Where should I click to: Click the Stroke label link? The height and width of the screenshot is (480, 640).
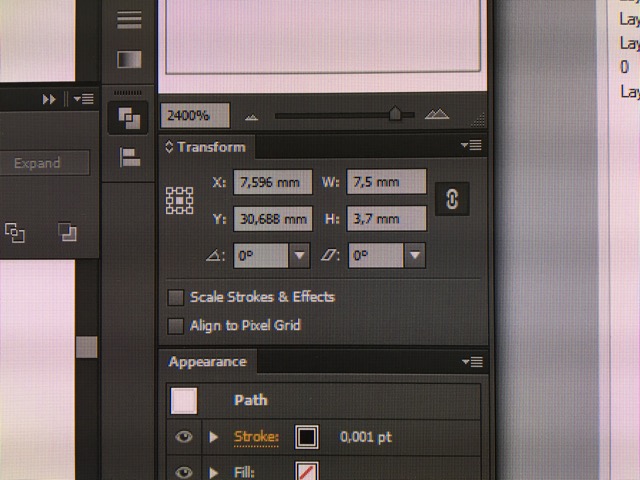tap(256, 437)
